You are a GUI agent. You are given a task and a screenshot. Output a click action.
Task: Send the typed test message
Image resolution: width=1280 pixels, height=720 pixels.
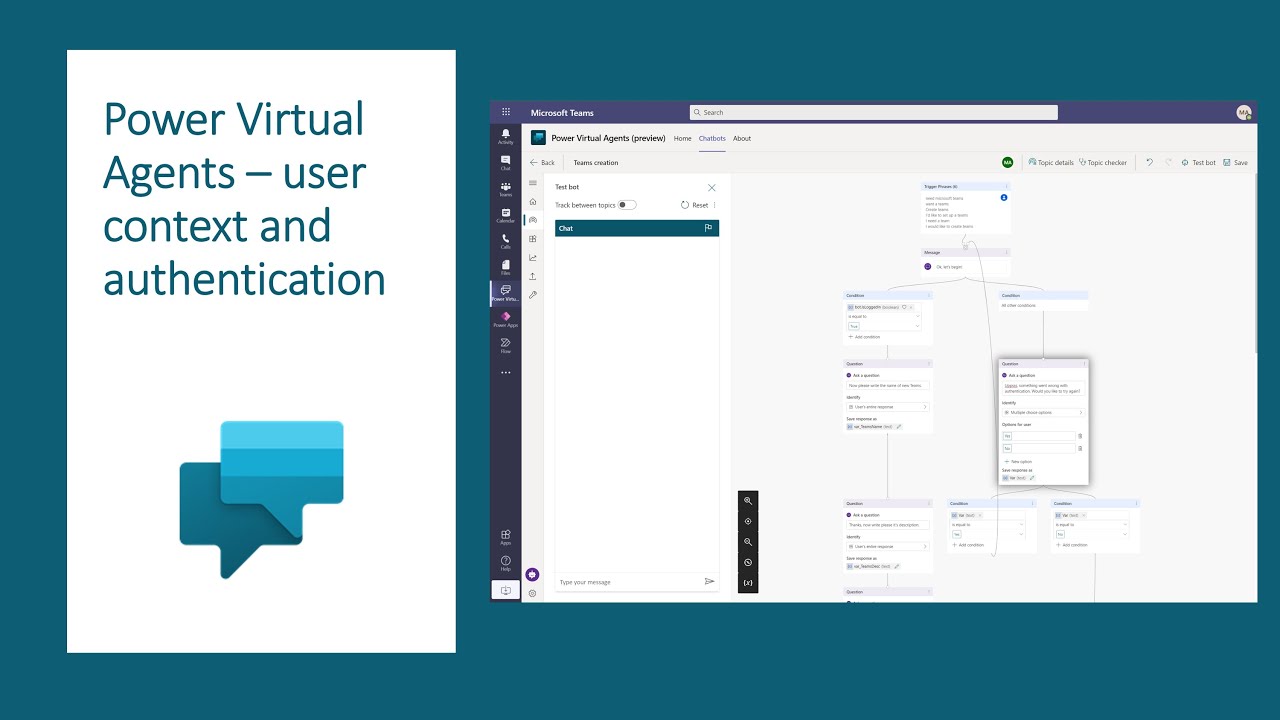point(710,581)
